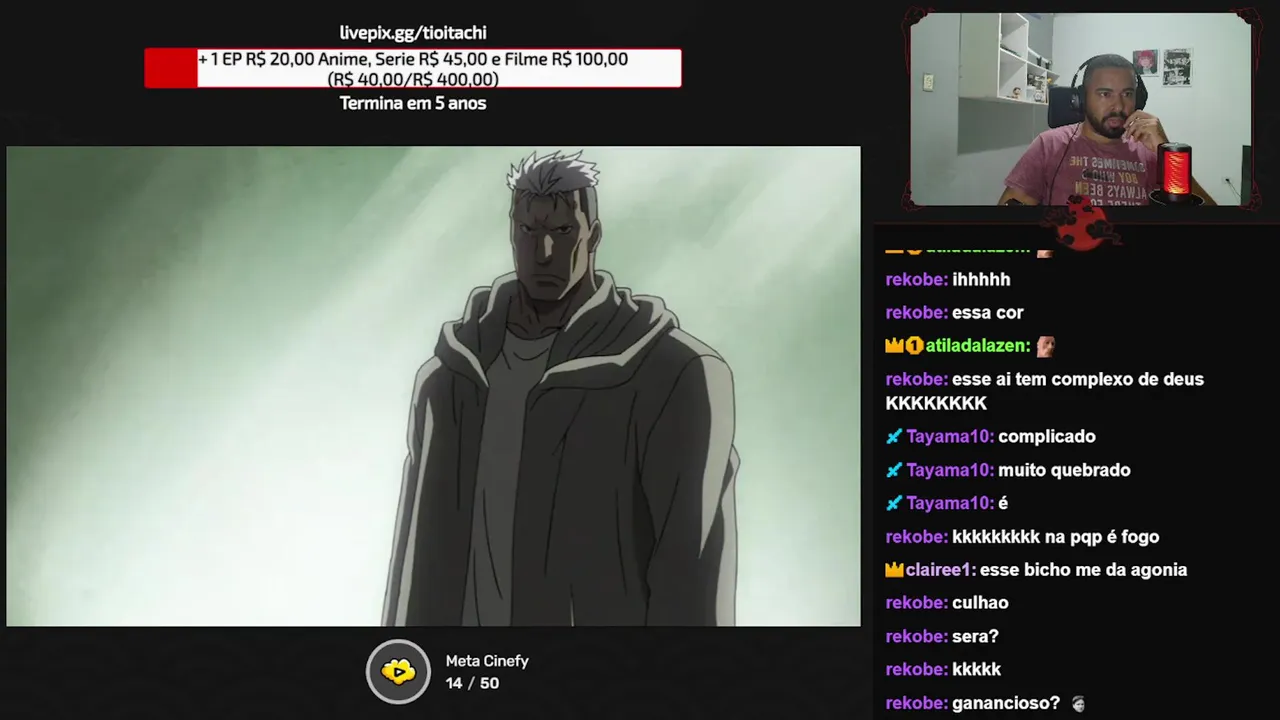This screenshot has width=1280, height=720.
Task: Click rekobe's message 'culhao'
Action: click(980, 603)
